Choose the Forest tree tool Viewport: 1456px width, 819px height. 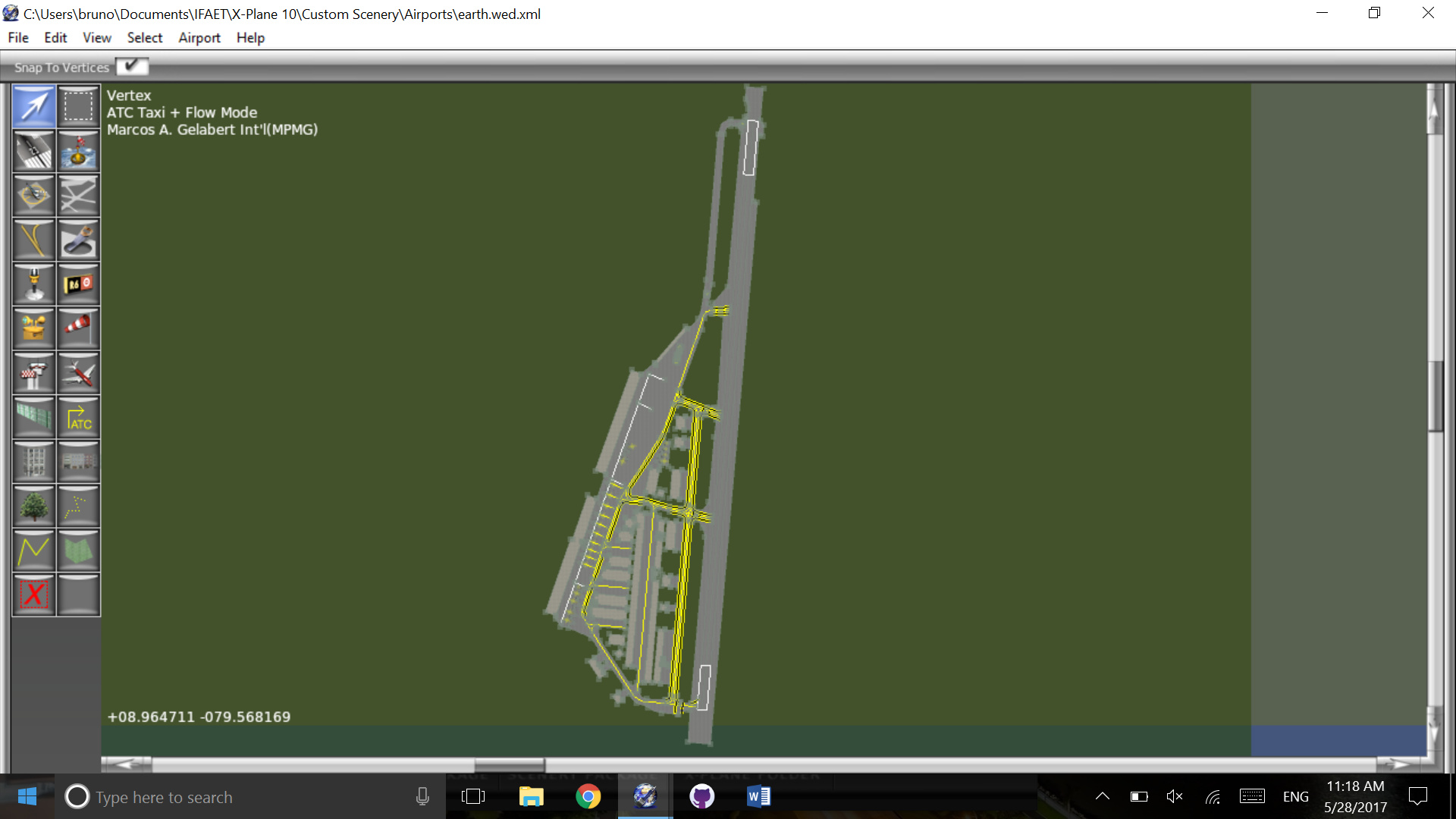coord(34,506)
